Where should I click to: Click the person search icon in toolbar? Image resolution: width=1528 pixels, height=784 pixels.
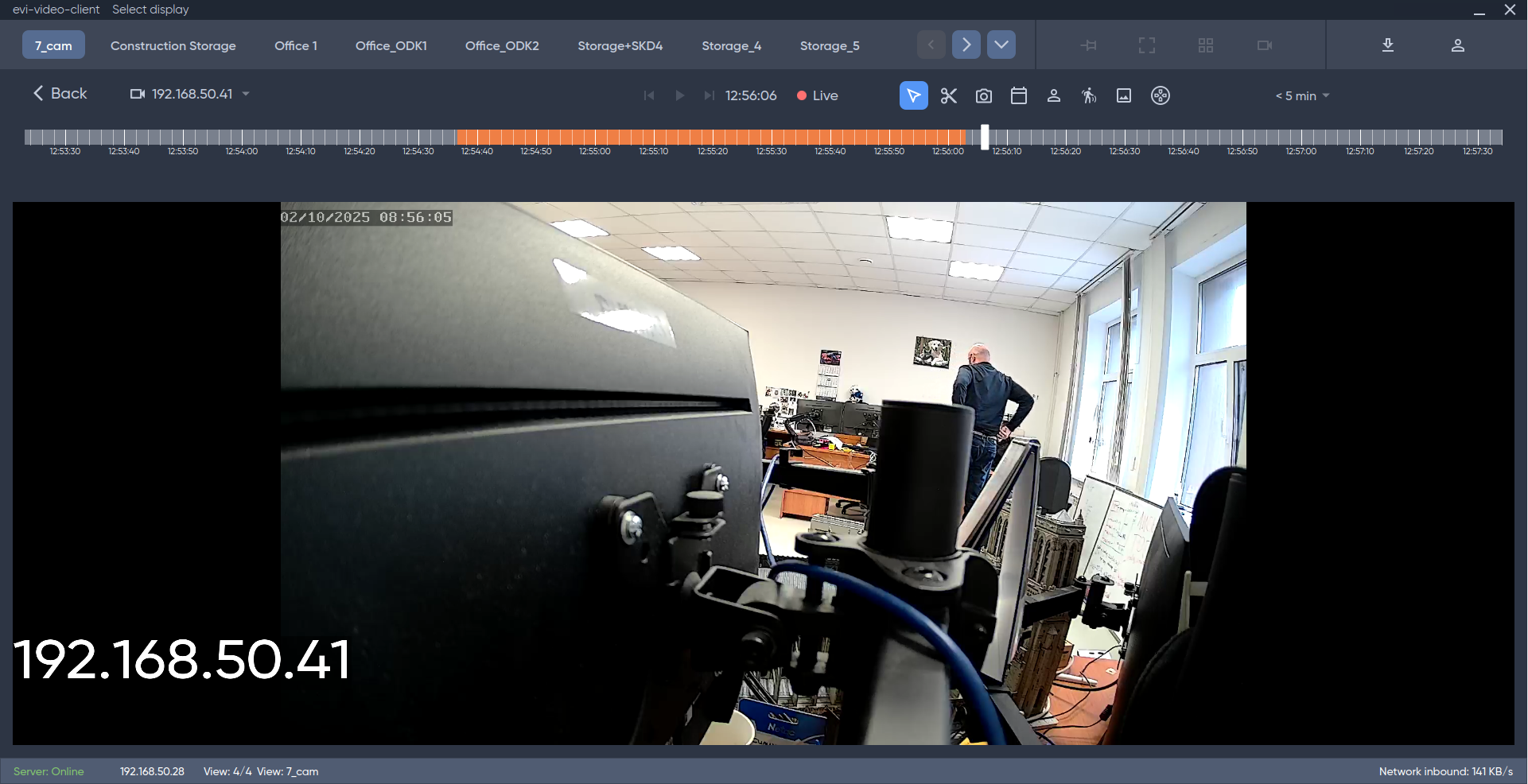tap(1054, 95)
